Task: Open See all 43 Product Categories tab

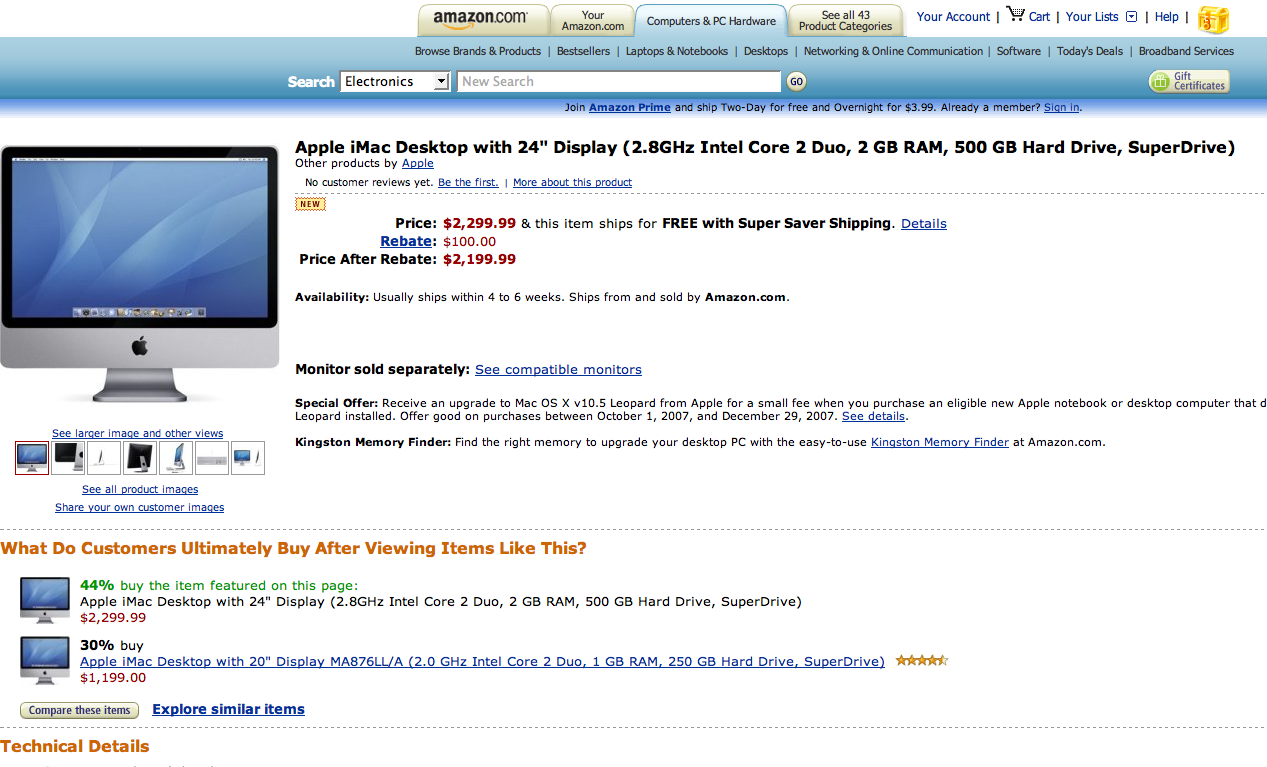Action: tap(845, 21)
